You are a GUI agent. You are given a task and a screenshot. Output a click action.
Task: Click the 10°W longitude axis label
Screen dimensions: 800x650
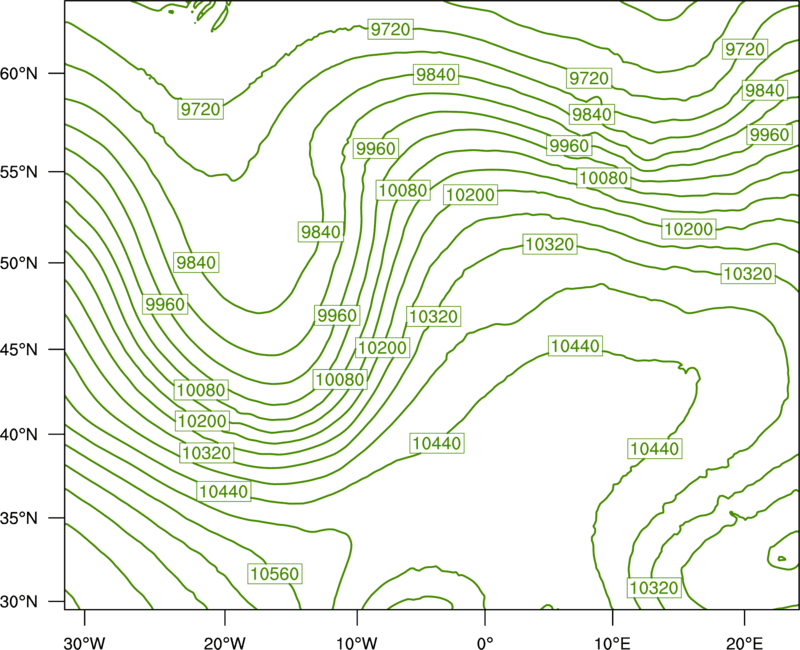357,643
